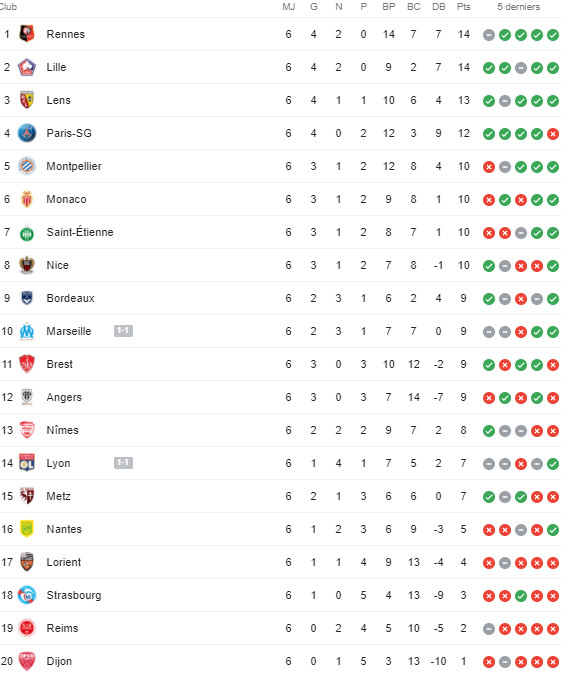This screenshot has height=674, width=566.
Task: Click the Lyon OL badge
Action: tap(27, 463)
